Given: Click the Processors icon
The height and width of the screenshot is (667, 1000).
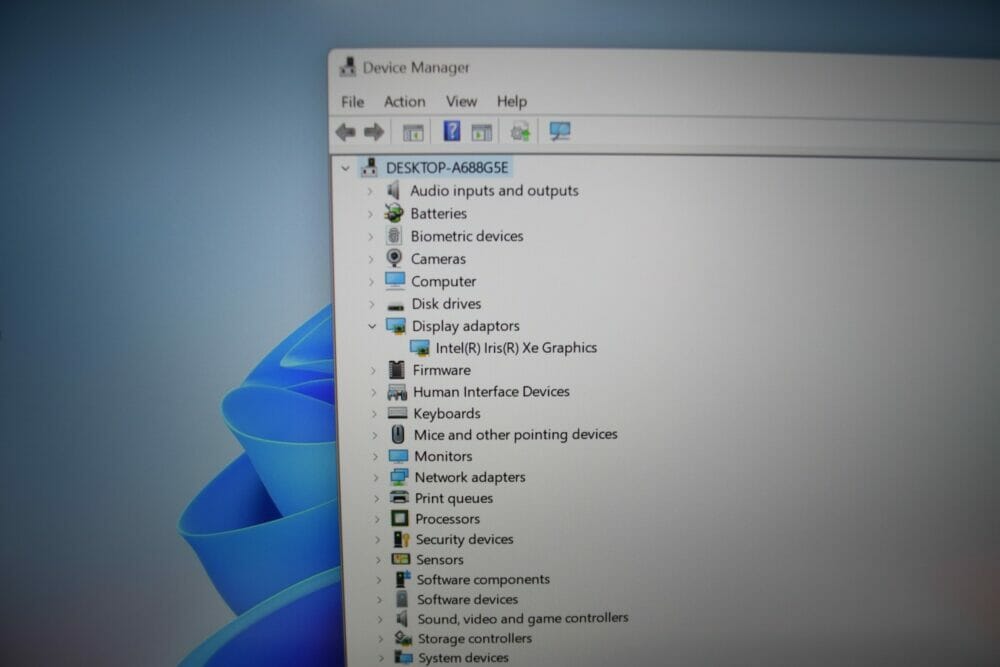Looking at the screenshot, I should click(x=400, y=518).
